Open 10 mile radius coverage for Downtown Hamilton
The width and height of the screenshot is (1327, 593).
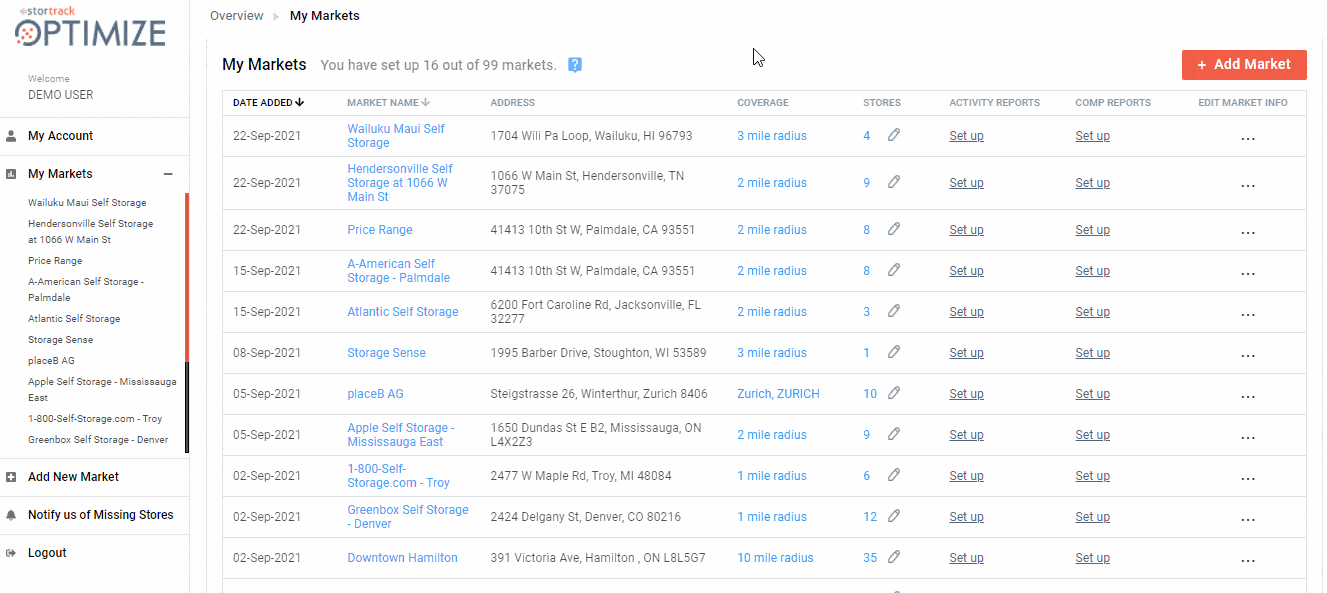point(775,558)
